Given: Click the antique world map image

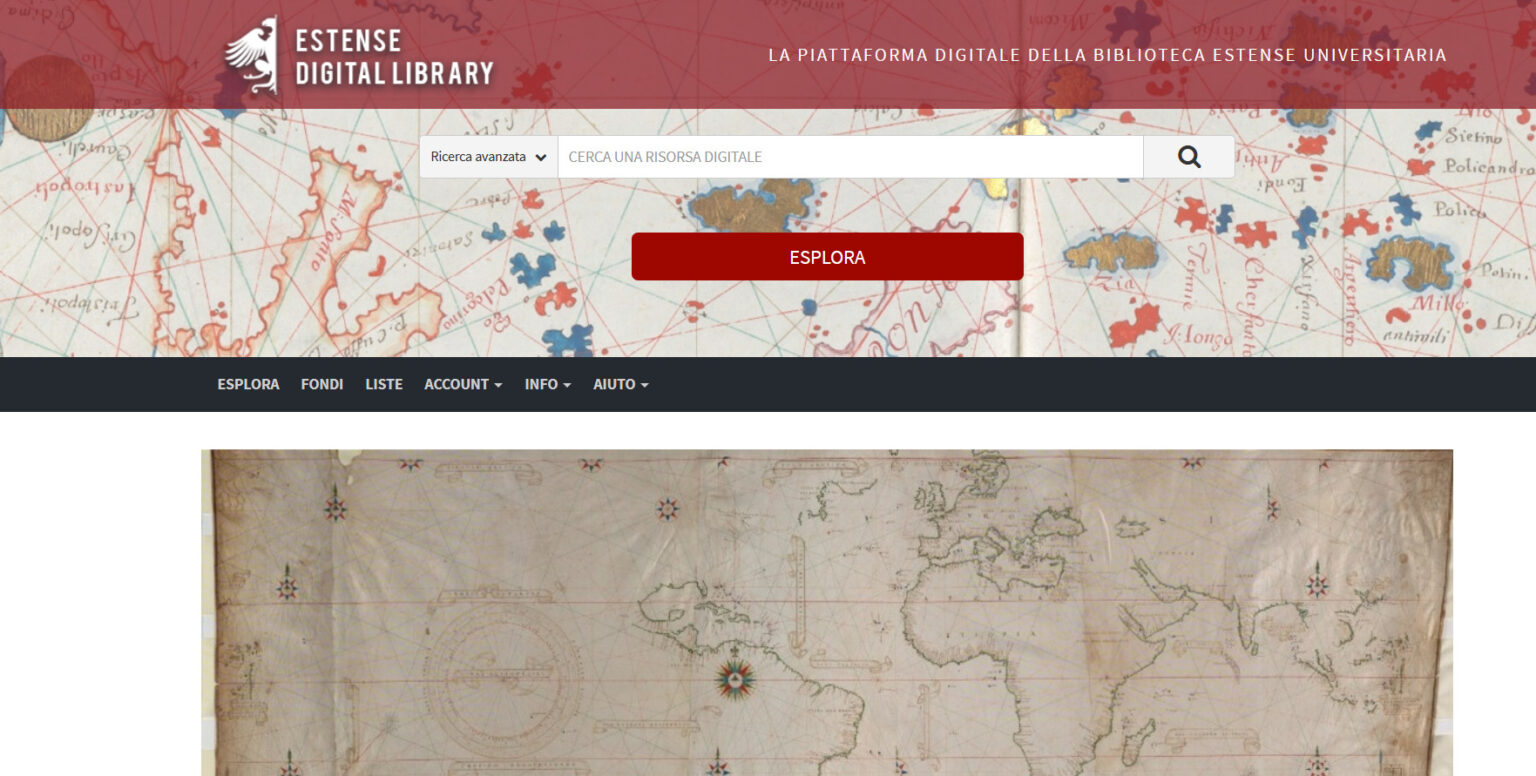Looking at the screenshot, I should click(x=827, y=613).
